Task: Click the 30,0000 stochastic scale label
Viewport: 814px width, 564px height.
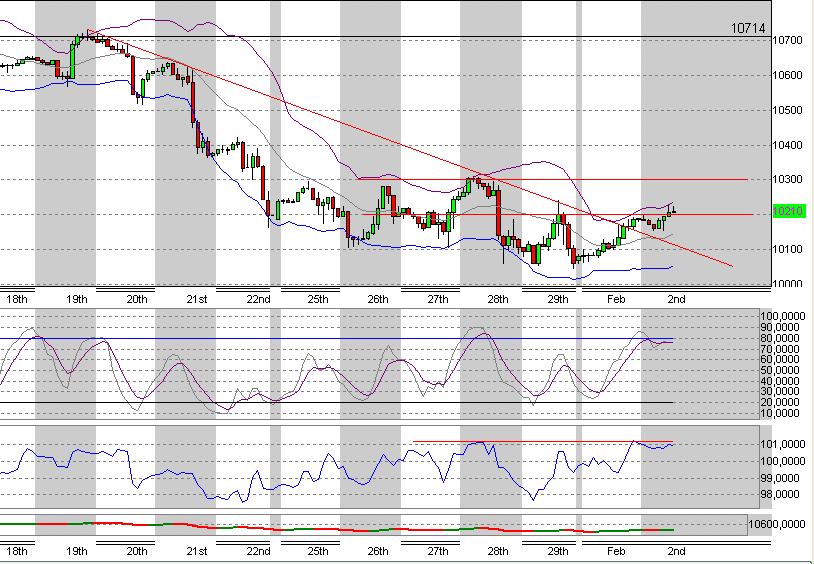Action: click(x=780, y=392)
